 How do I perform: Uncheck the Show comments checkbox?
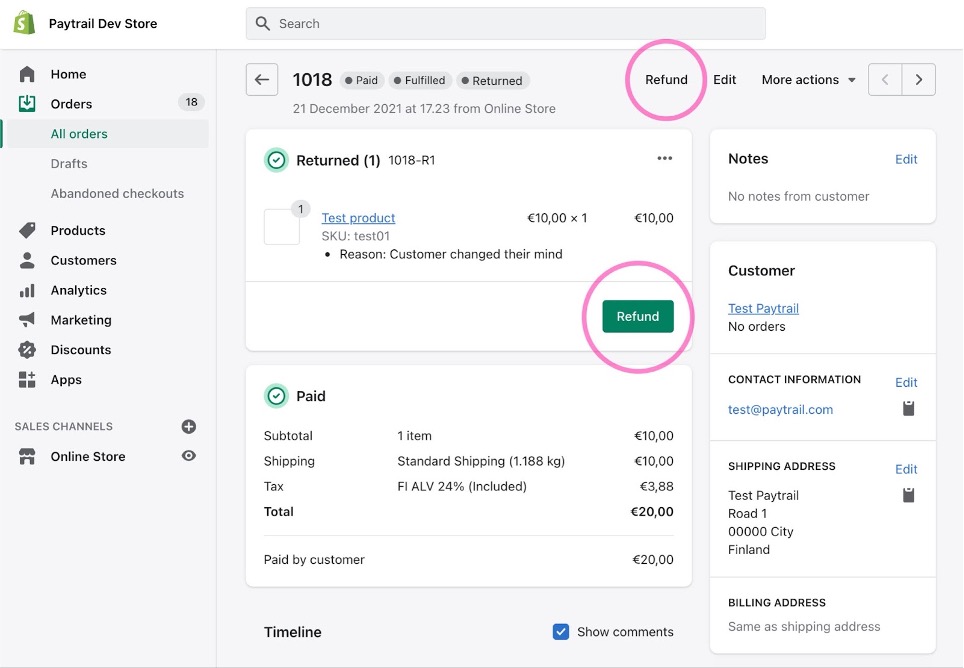coord(561,632)
